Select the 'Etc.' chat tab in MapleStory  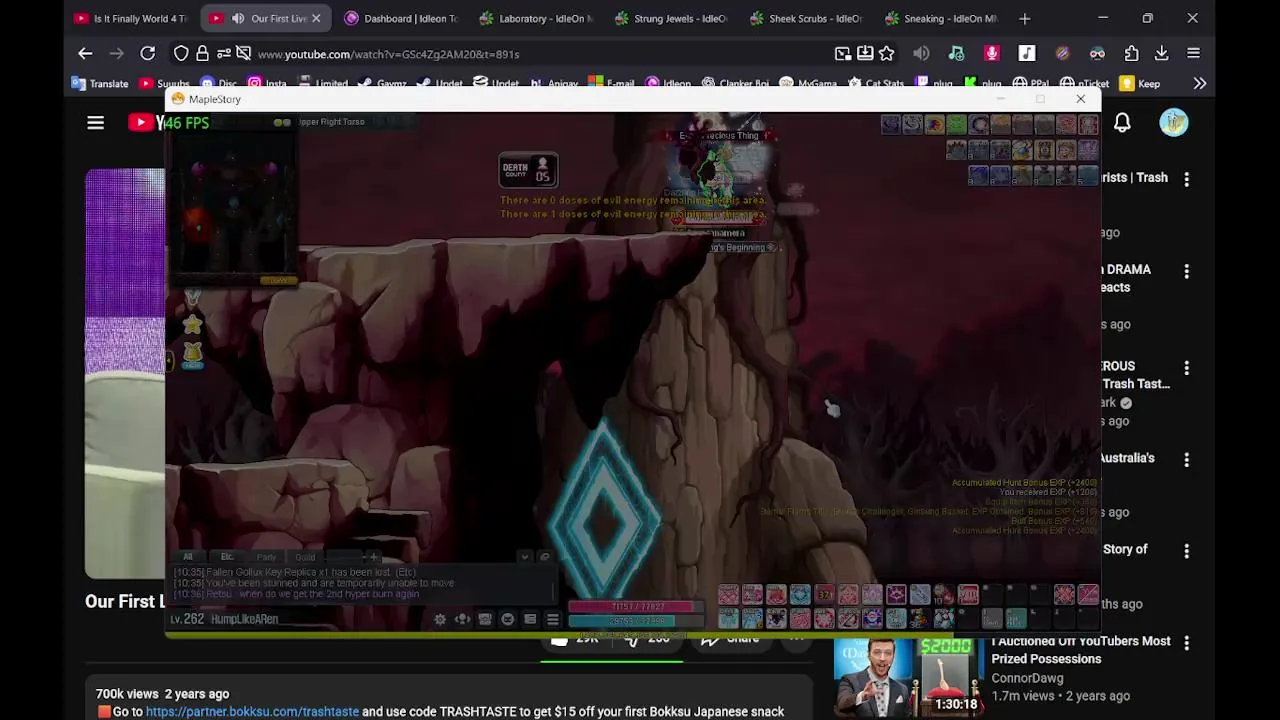click(227, 557)
